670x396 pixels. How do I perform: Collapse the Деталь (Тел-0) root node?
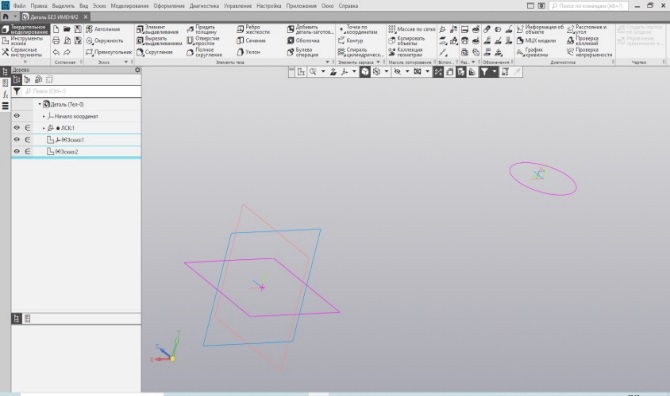point(40,104)
